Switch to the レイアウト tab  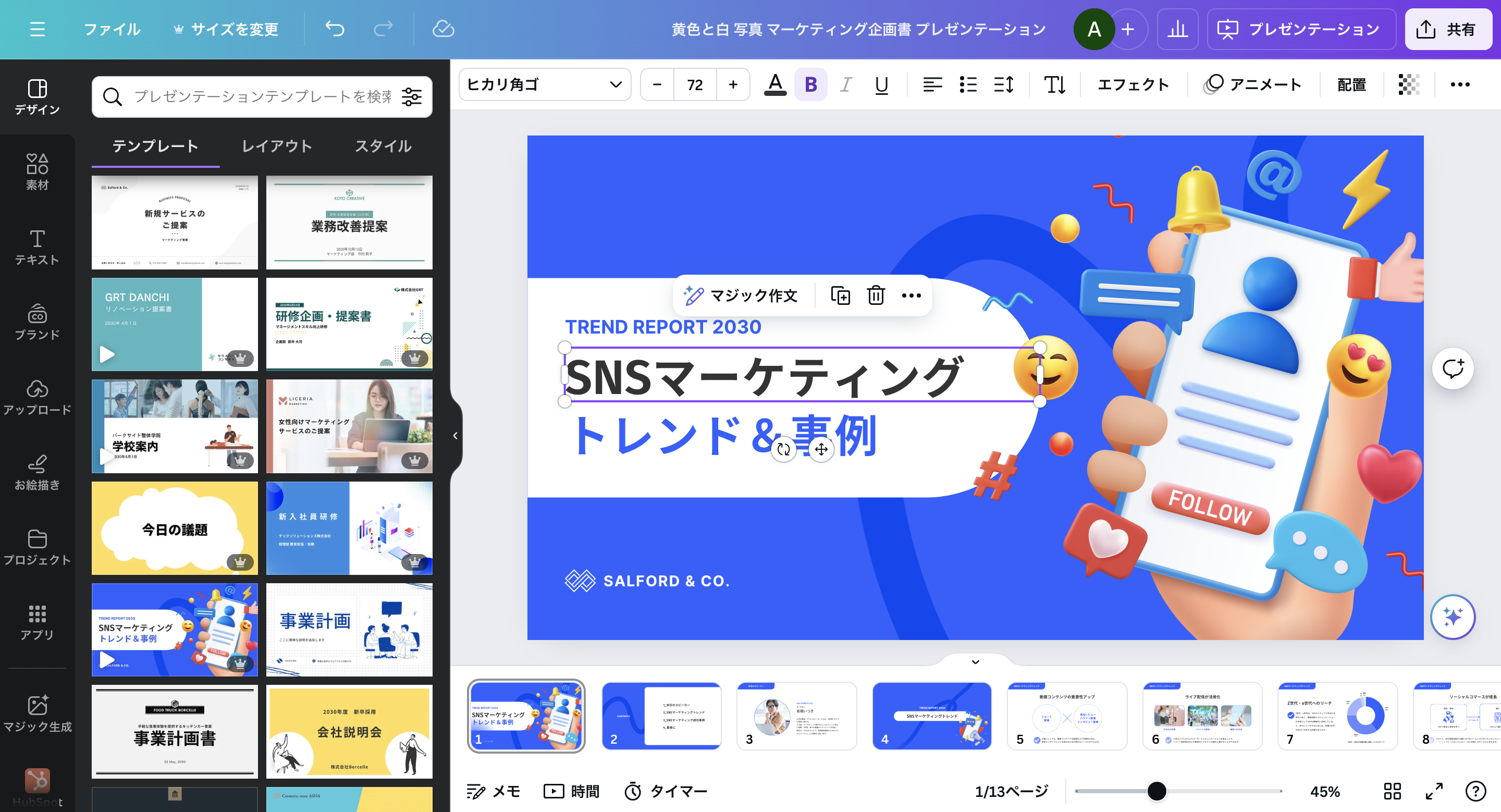click(277, 145)
